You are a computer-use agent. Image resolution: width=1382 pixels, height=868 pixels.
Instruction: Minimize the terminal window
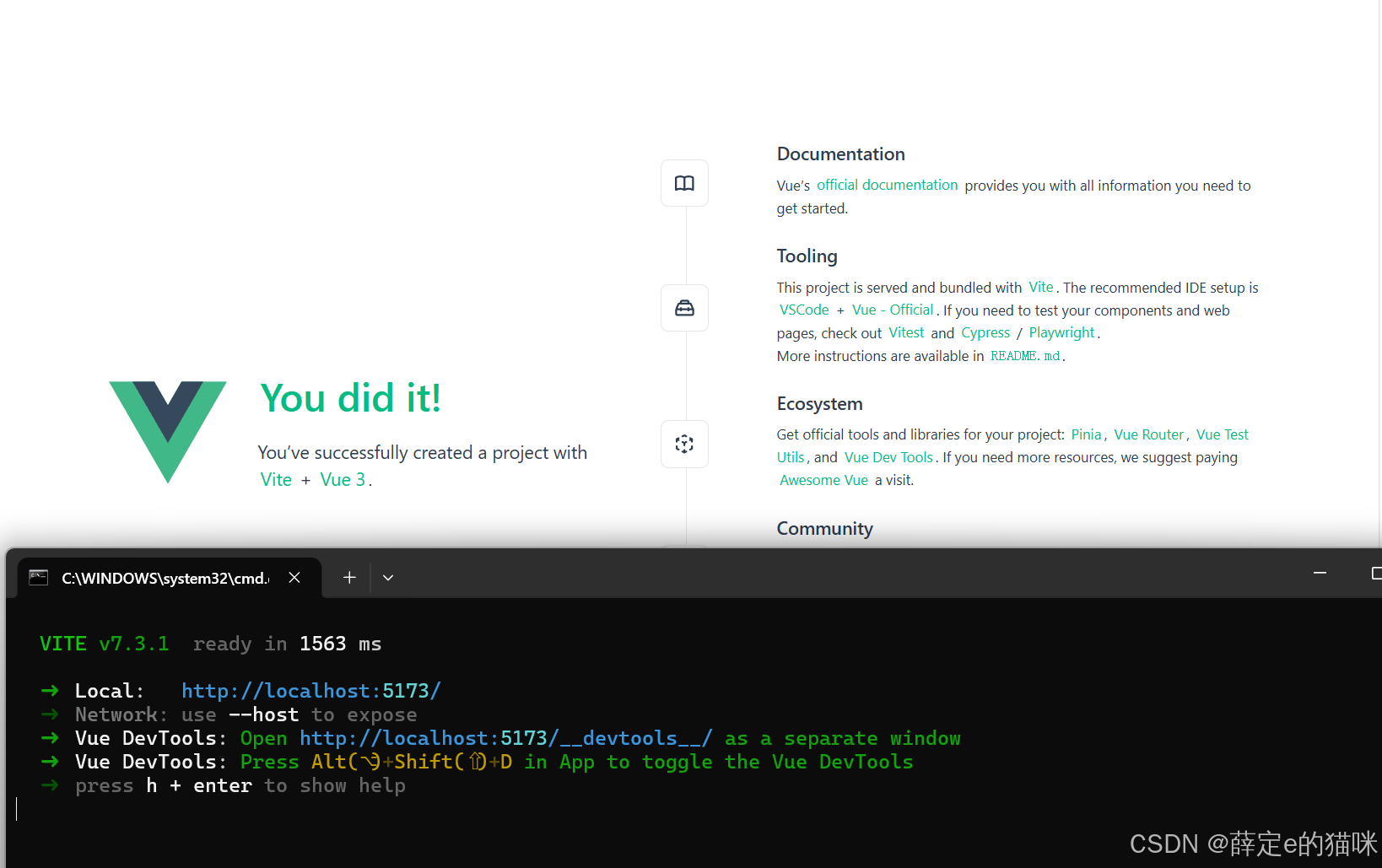point(1320,574)
